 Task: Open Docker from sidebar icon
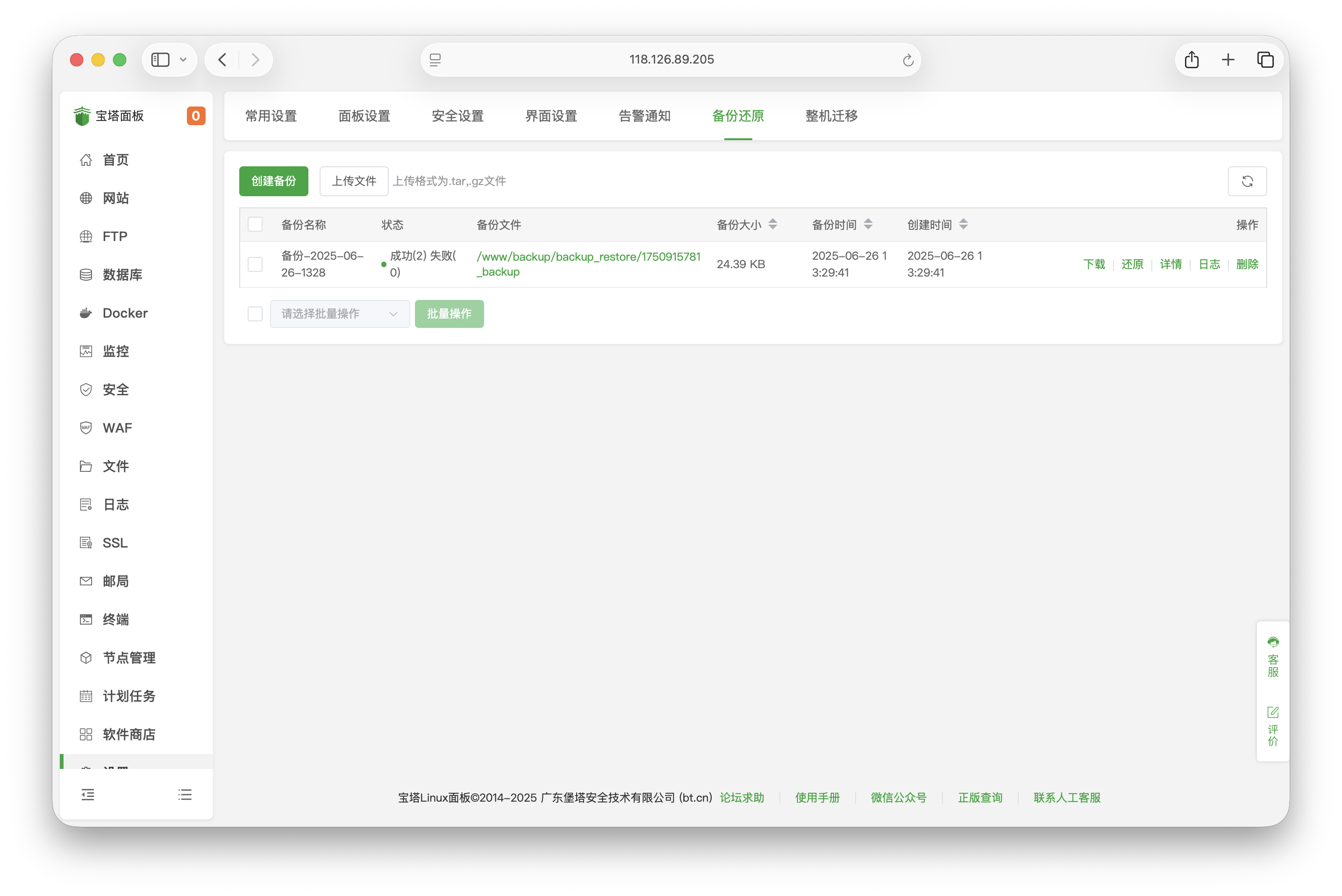pyautogui.click(x=86, y=313)
